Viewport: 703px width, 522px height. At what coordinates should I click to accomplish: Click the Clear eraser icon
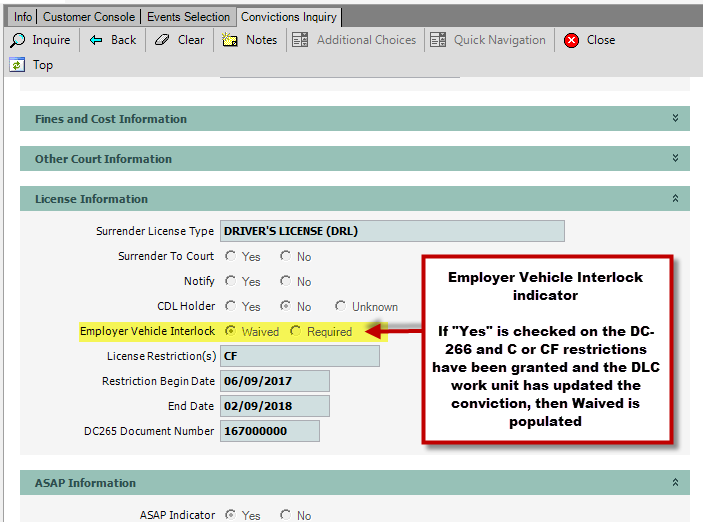pos(162,40)
